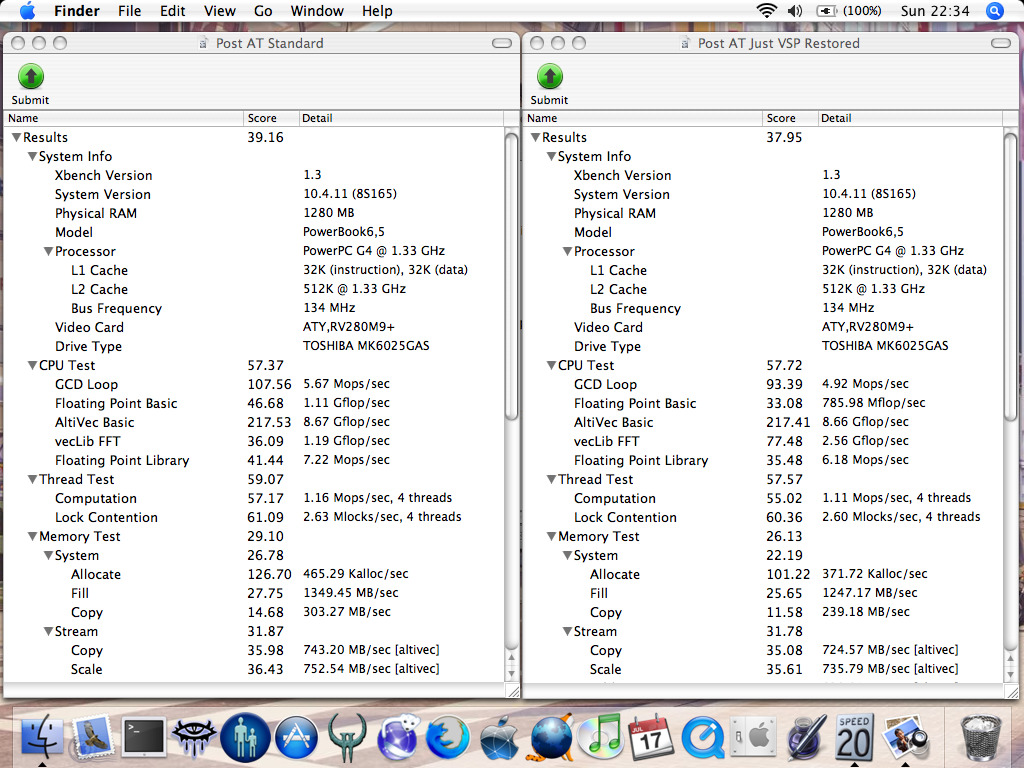Open System Preferences from the Dock
Image resolution: width=1024 pixels, height=768 pixels.
click(x=753, y=737)
